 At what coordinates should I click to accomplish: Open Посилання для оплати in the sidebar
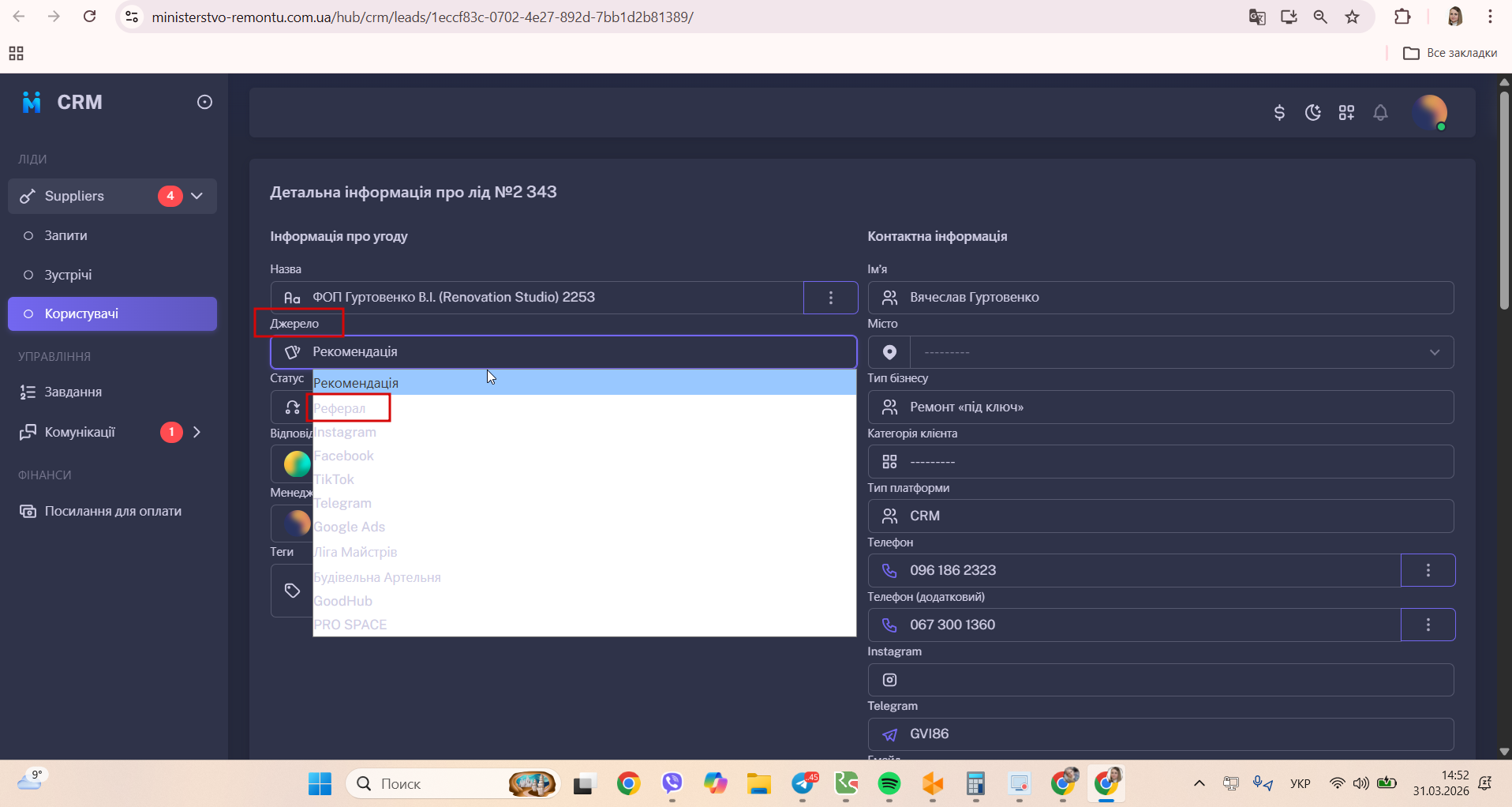pos(112,511)
